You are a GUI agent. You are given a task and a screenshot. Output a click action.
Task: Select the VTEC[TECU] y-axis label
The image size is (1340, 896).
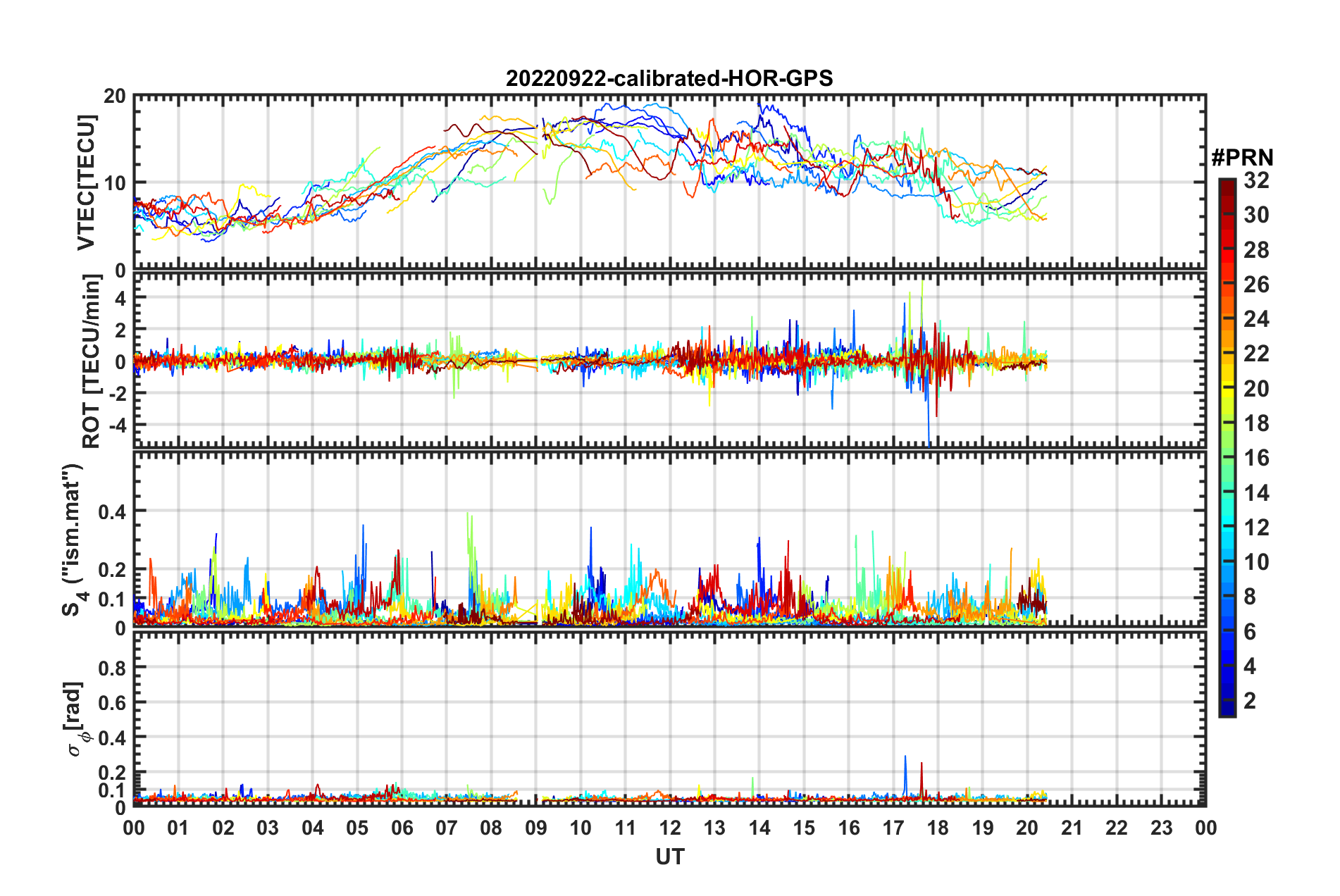click(x=86, y=182)
